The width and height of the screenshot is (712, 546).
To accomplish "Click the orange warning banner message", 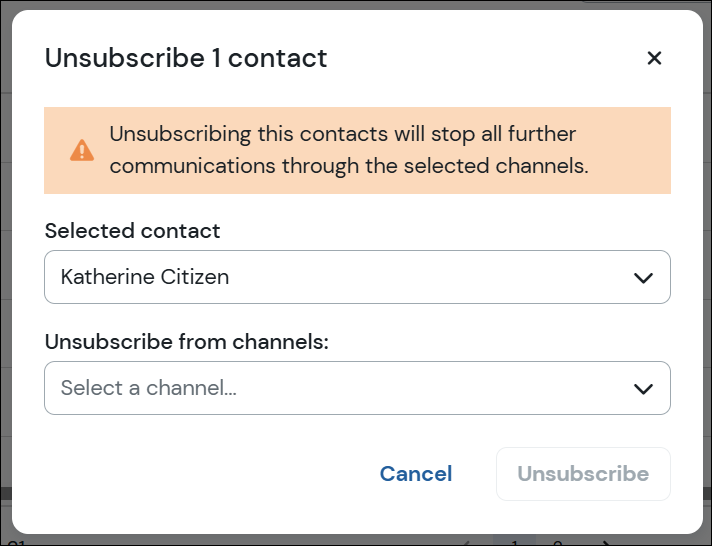I will click(x=357, y=150).
